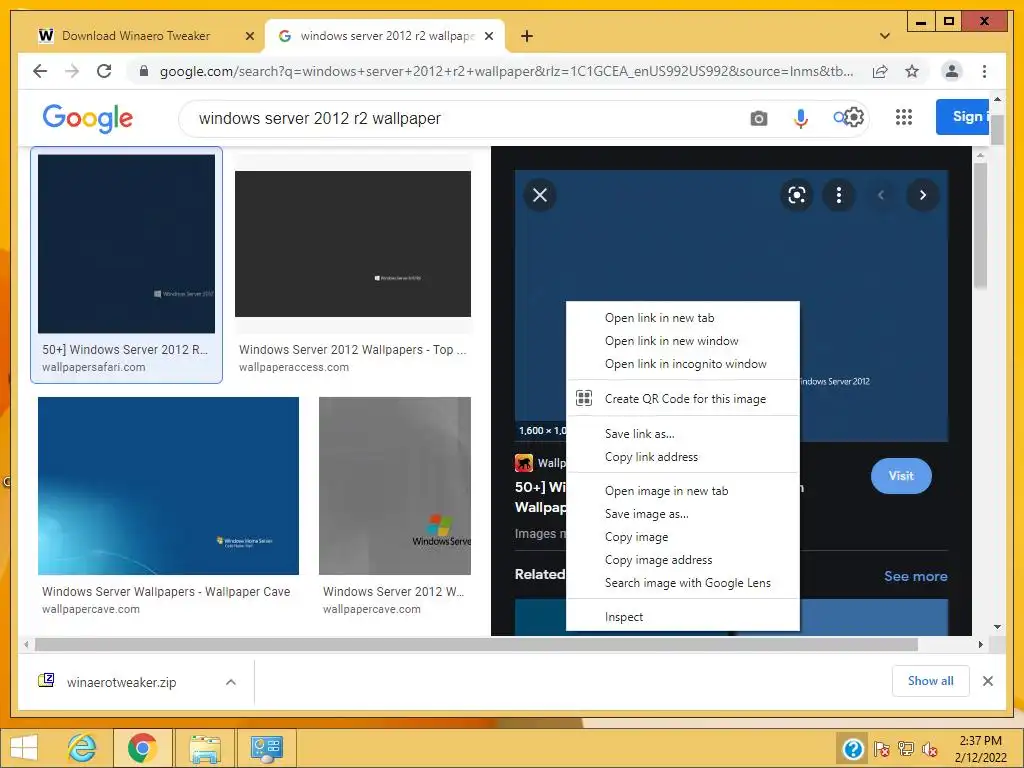1024x768 pixels.
Task: Select Copy link address
Action: pos(682,456)
